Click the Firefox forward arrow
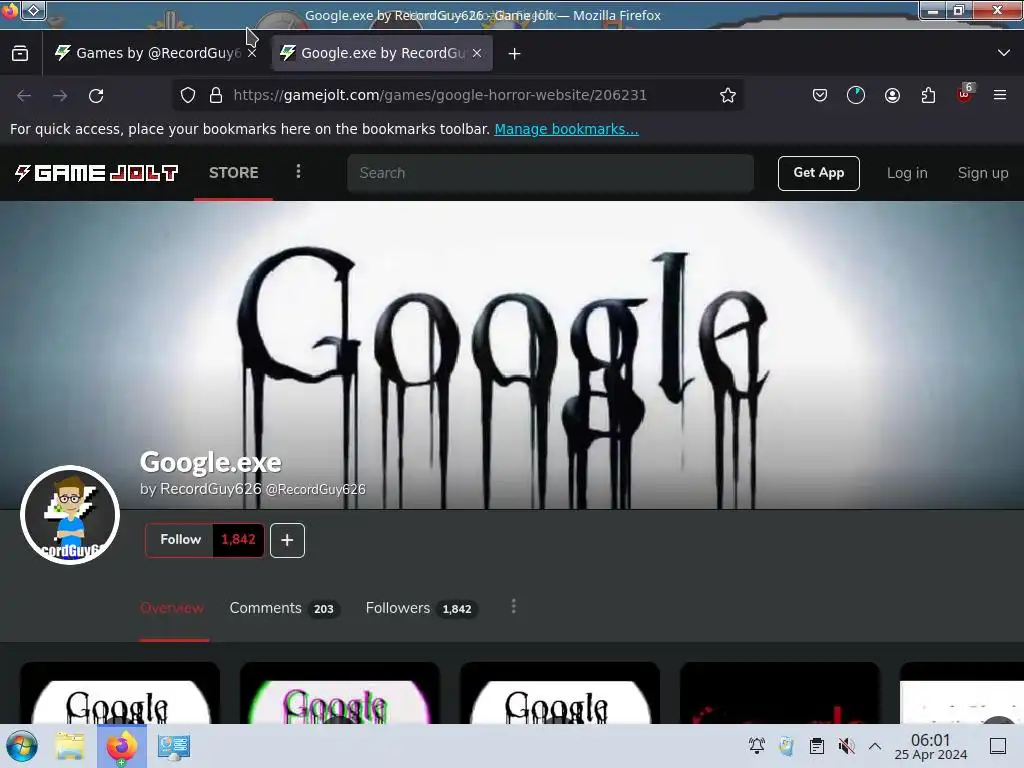1024x768 pixels. tap(60, 95)
